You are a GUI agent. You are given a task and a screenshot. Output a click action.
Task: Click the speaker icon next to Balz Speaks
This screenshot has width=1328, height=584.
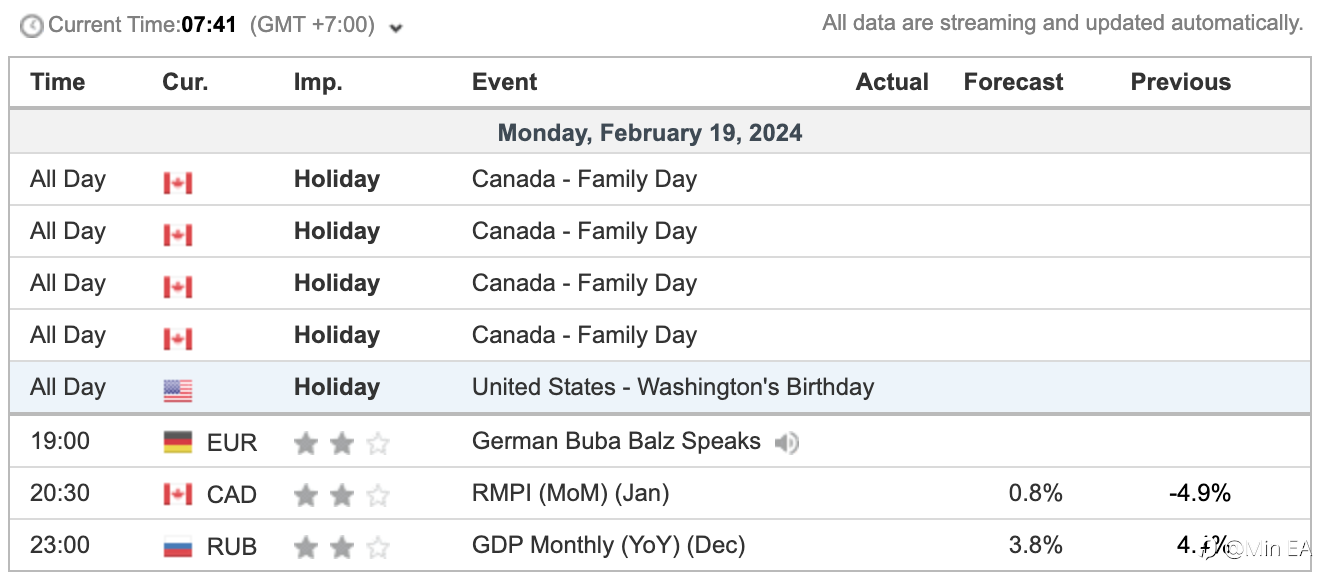click(x=787, y=443)
